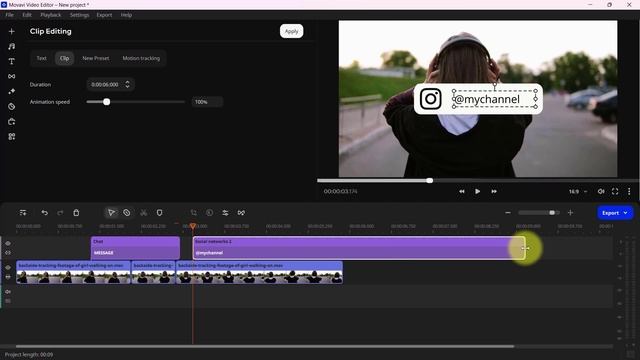Viewport: 640px width, 360px height.
Task: Play the video preview
Action: [x=477, y=191]
